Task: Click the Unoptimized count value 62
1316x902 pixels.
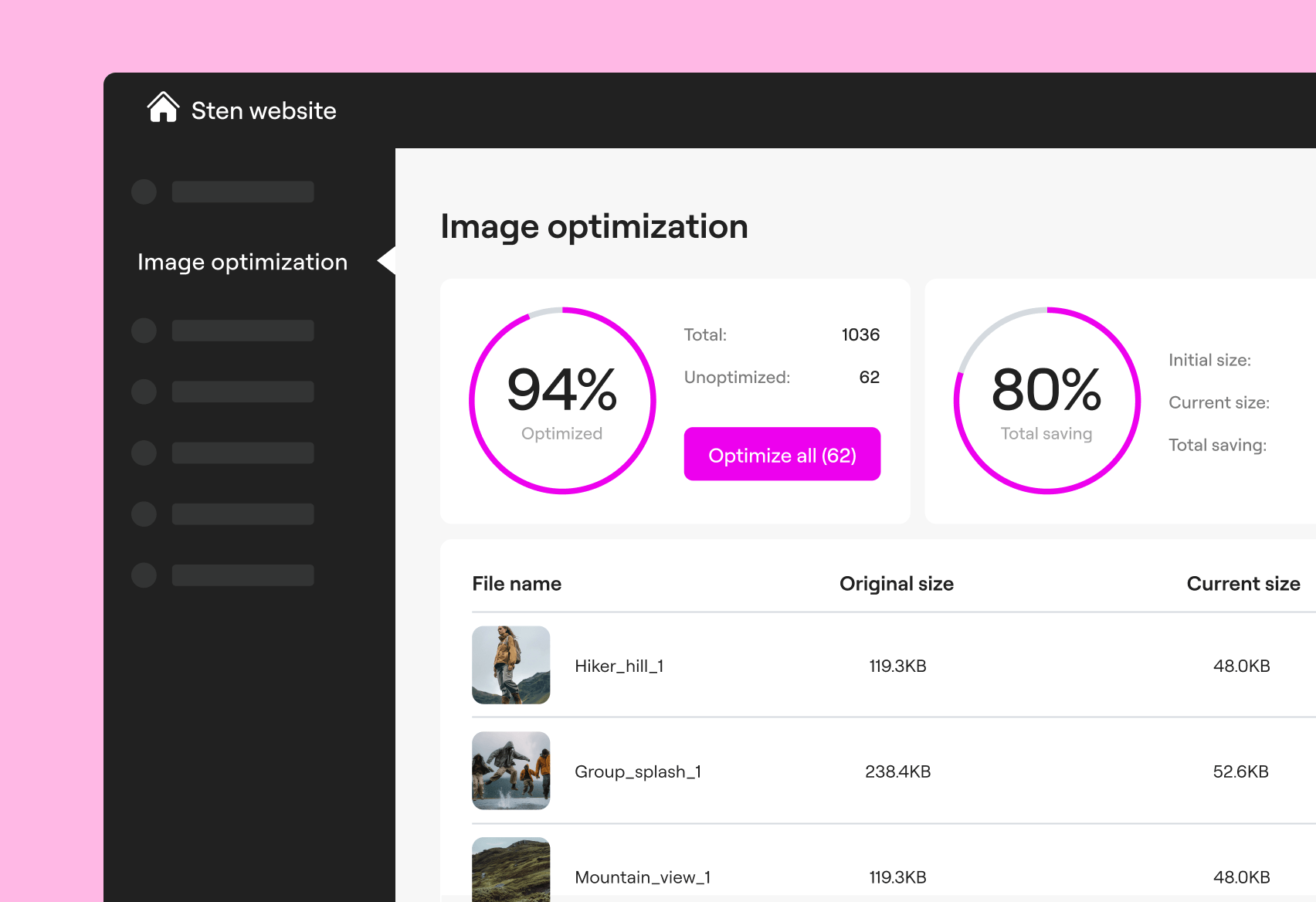Action: click(869, 378)
